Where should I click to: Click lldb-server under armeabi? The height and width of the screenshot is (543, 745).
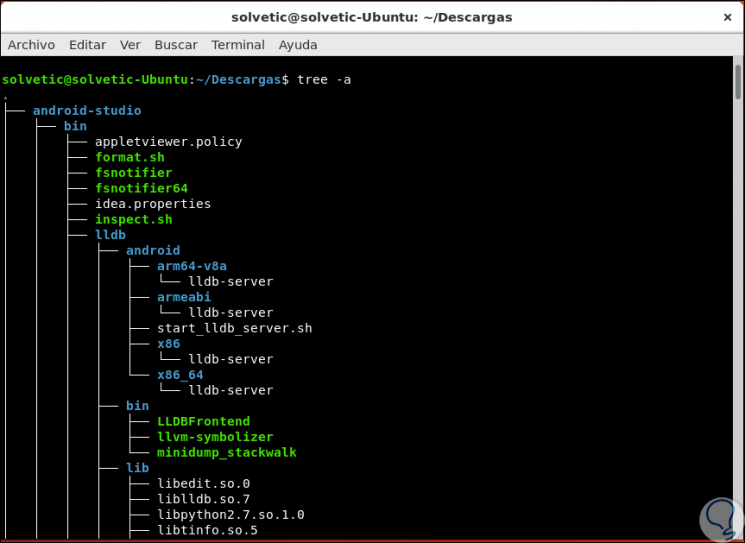coord(231,313)
